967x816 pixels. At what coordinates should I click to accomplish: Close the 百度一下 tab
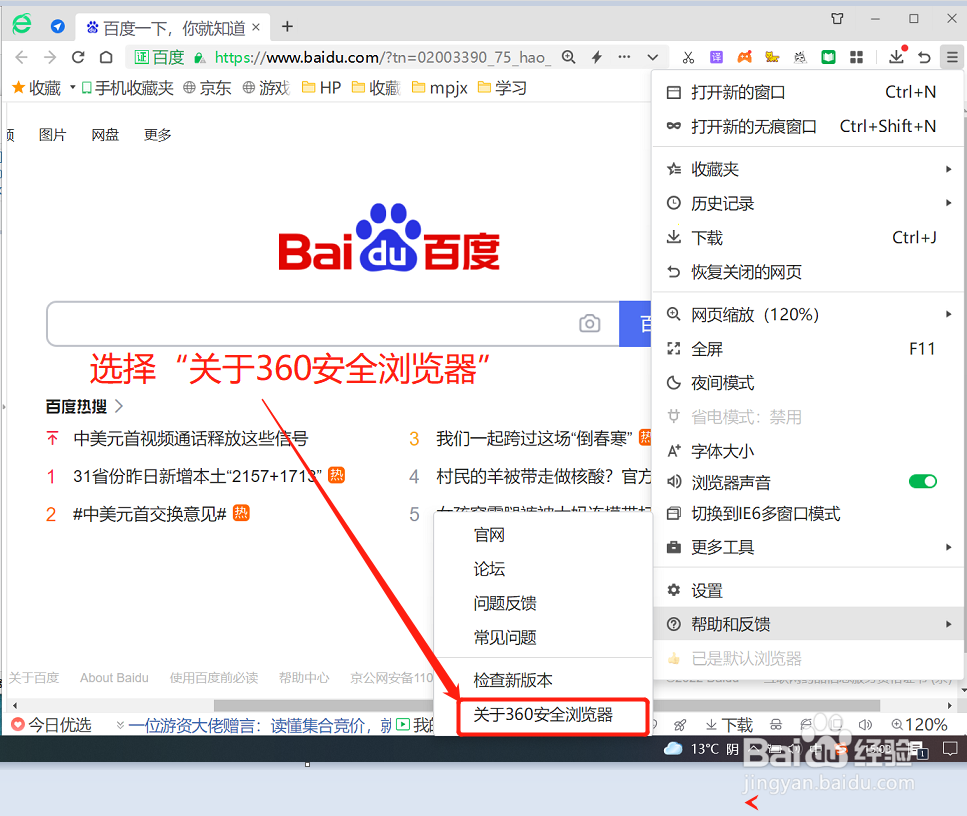pyautogui.click(x=256, y=27)
